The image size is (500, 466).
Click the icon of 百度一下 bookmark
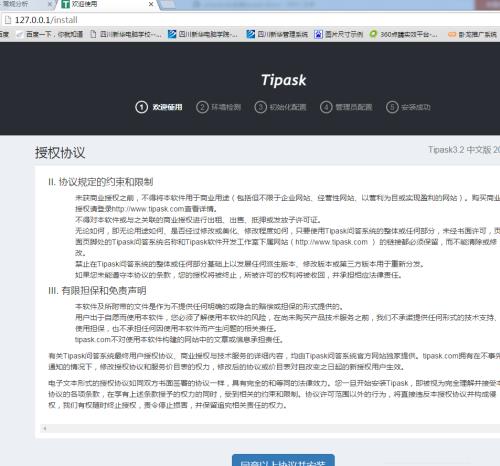(x=20, y=34)
